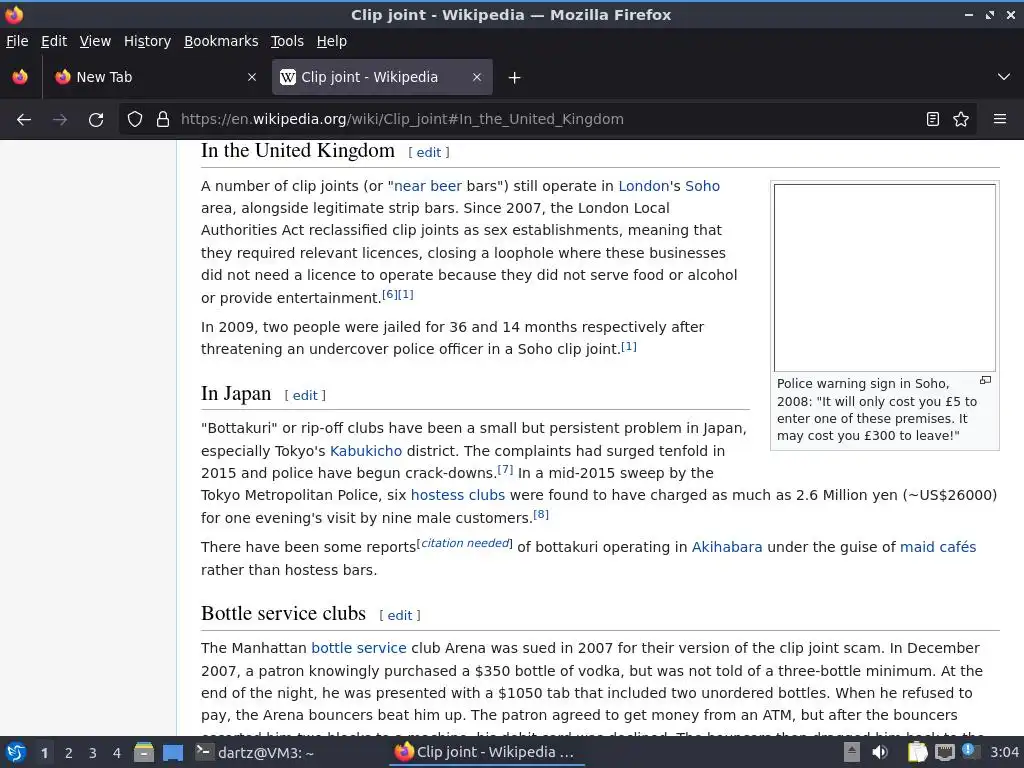Select the Clip joint - Wikipedia tab
This screenshot has height=768, width=1024.
tap(382, 77)
